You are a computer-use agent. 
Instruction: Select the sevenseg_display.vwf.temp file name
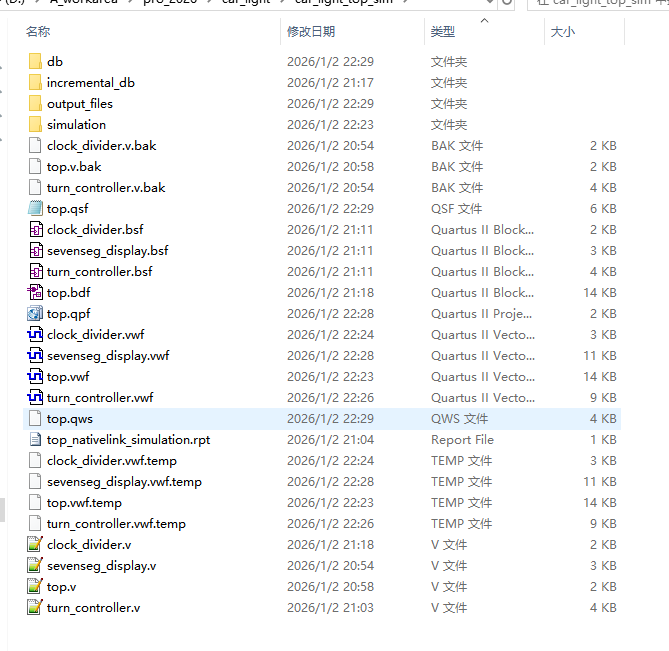[x=124, y=482]
